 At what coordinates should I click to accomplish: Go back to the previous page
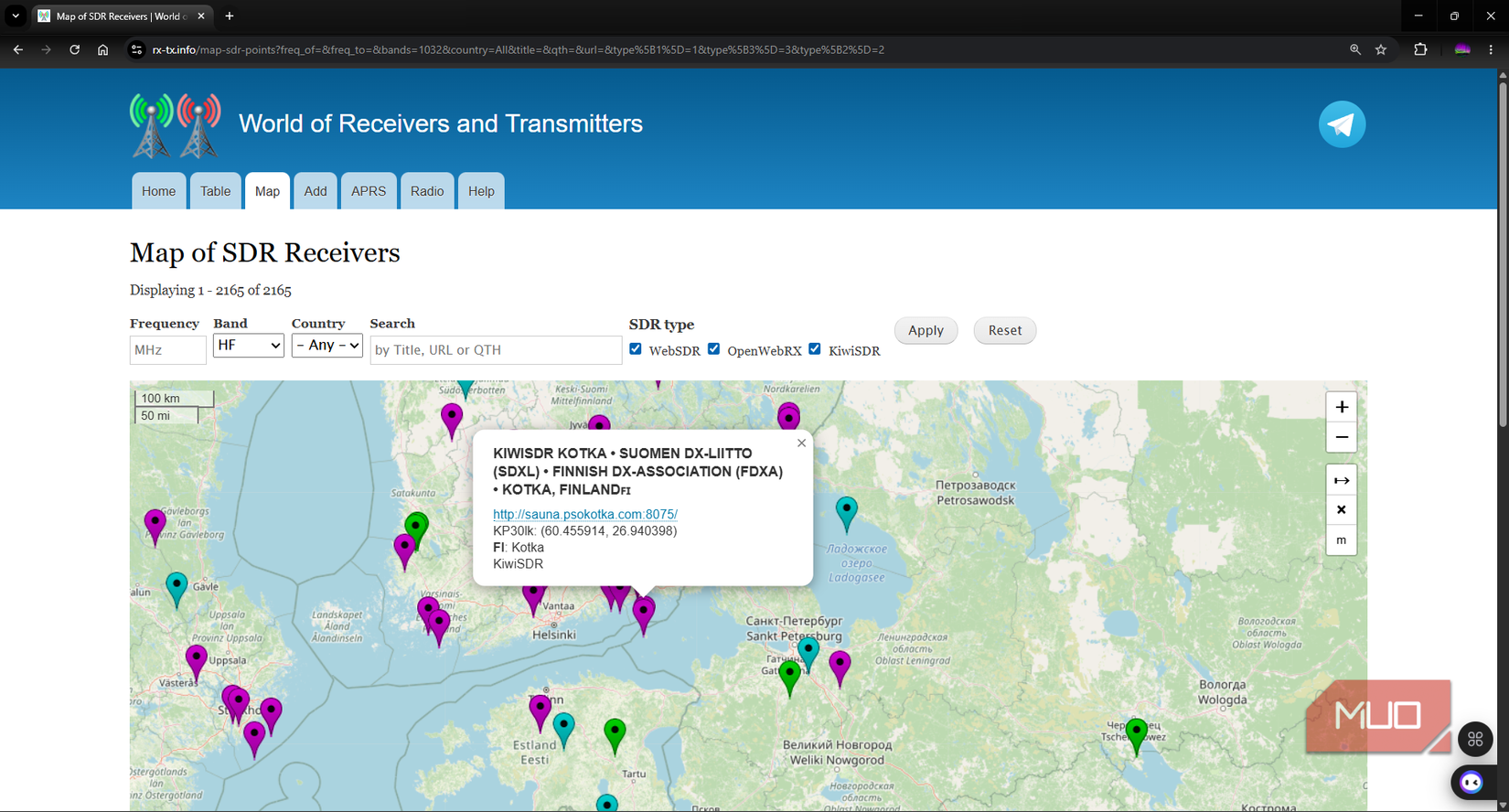18,49
